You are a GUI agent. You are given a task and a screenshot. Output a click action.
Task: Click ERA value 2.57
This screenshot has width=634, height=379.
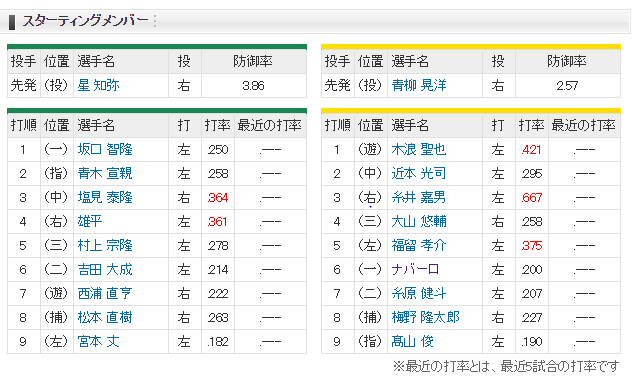(567, 86)
